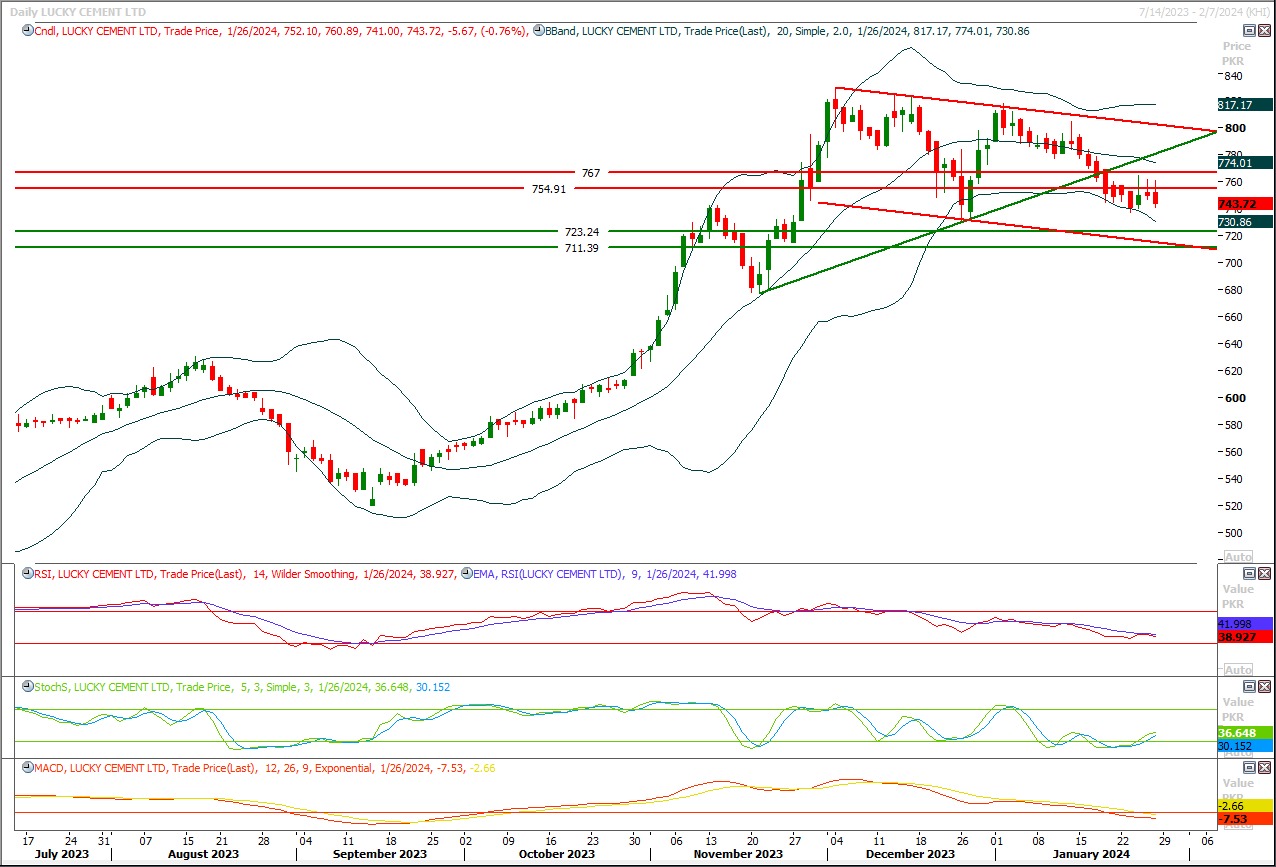Select the 767 resistance level label
Viewport: 1276px width, 867px height.
[591, 173]
